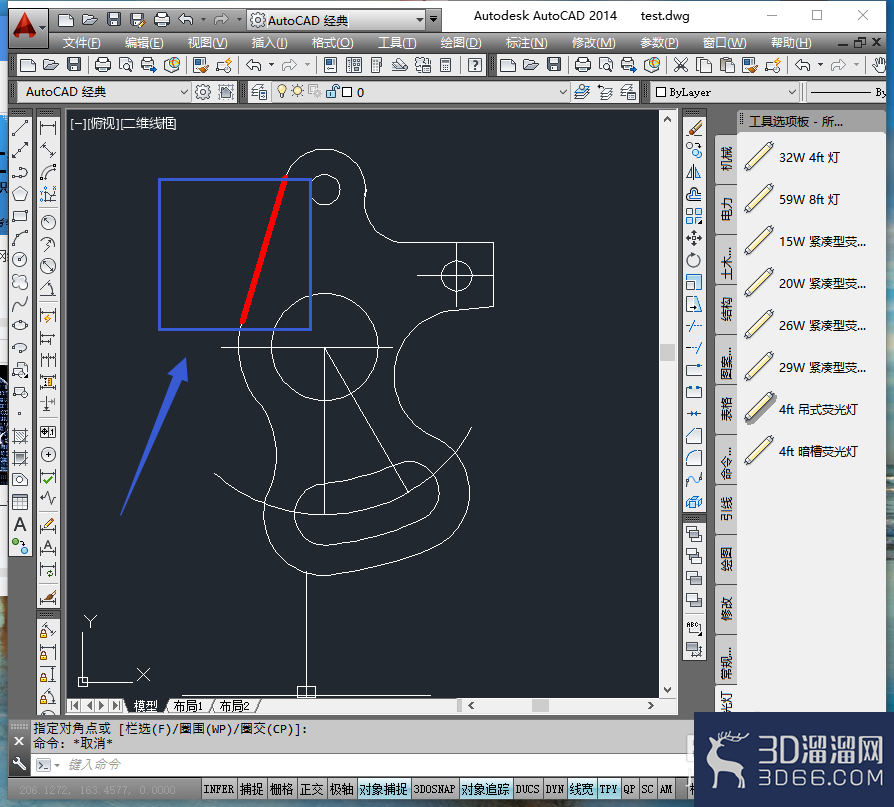The height and width of the screenshot is (807, 894).
Task: Switch to the 布局1 layout tab
Action: tap(188, 706)
